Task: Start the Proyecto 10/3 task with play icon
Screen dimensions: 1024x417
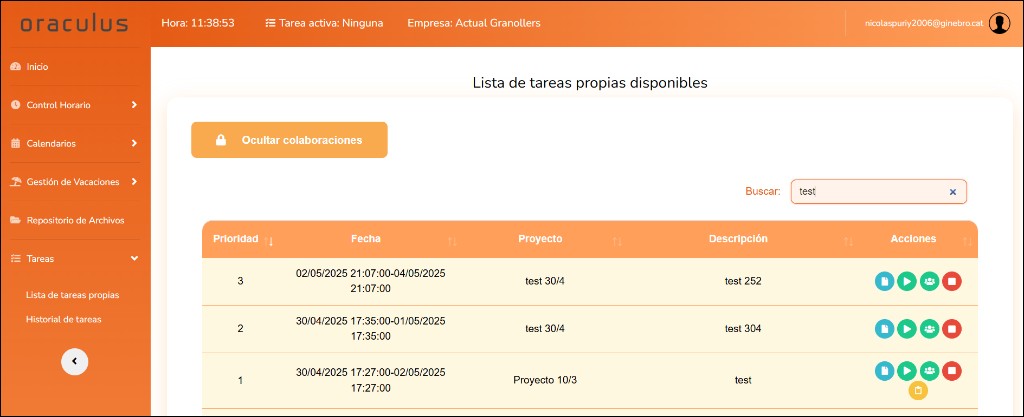Action: tap(906, 371)
